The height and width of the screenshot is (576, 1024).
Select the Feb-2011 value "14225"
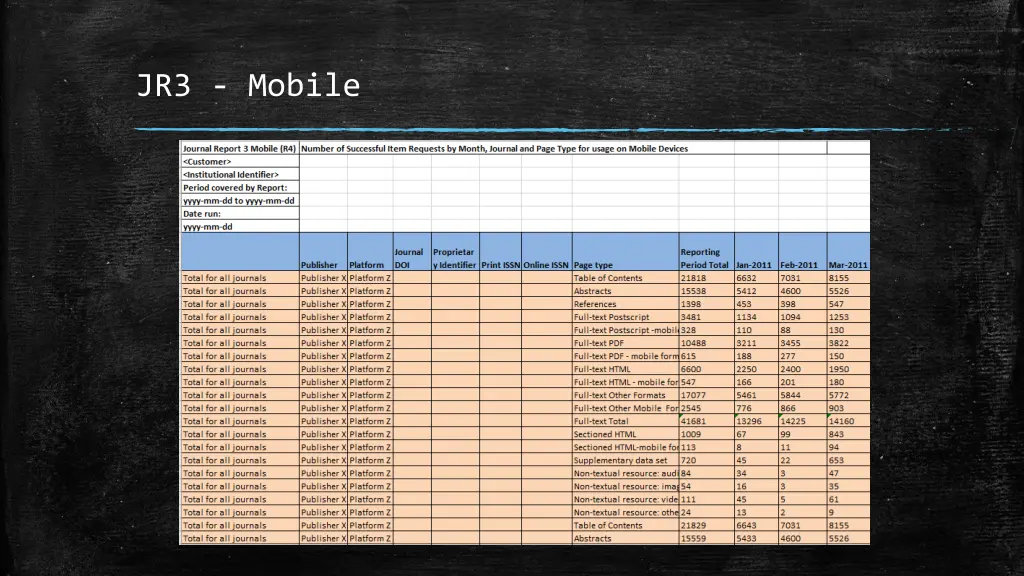802,421
